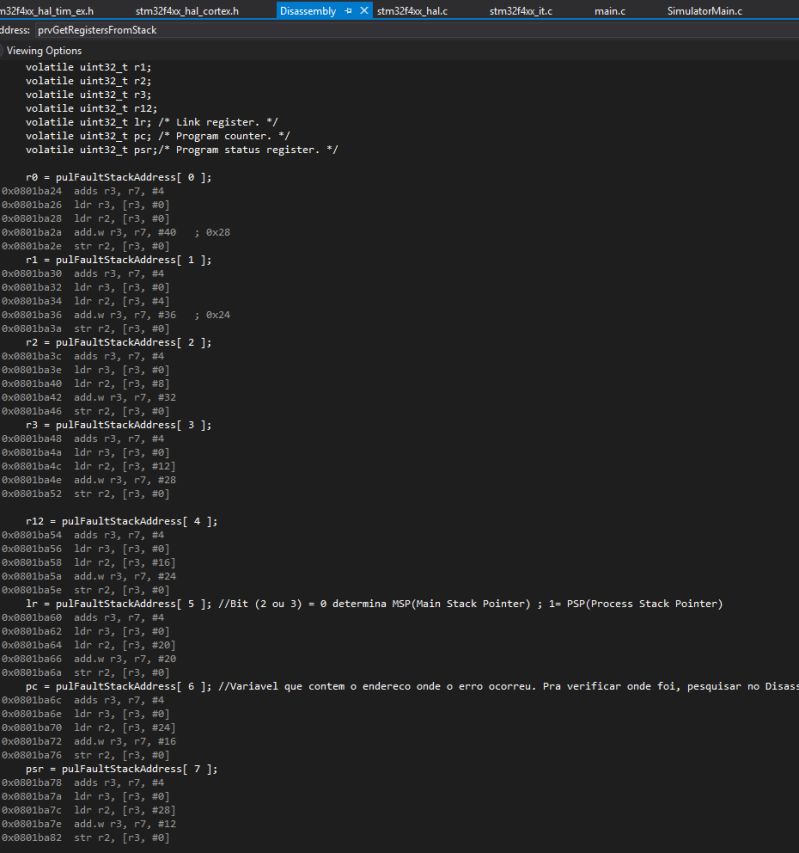
Task: Click declaration of pc Program counter
Action: click(x=158, y=135)
